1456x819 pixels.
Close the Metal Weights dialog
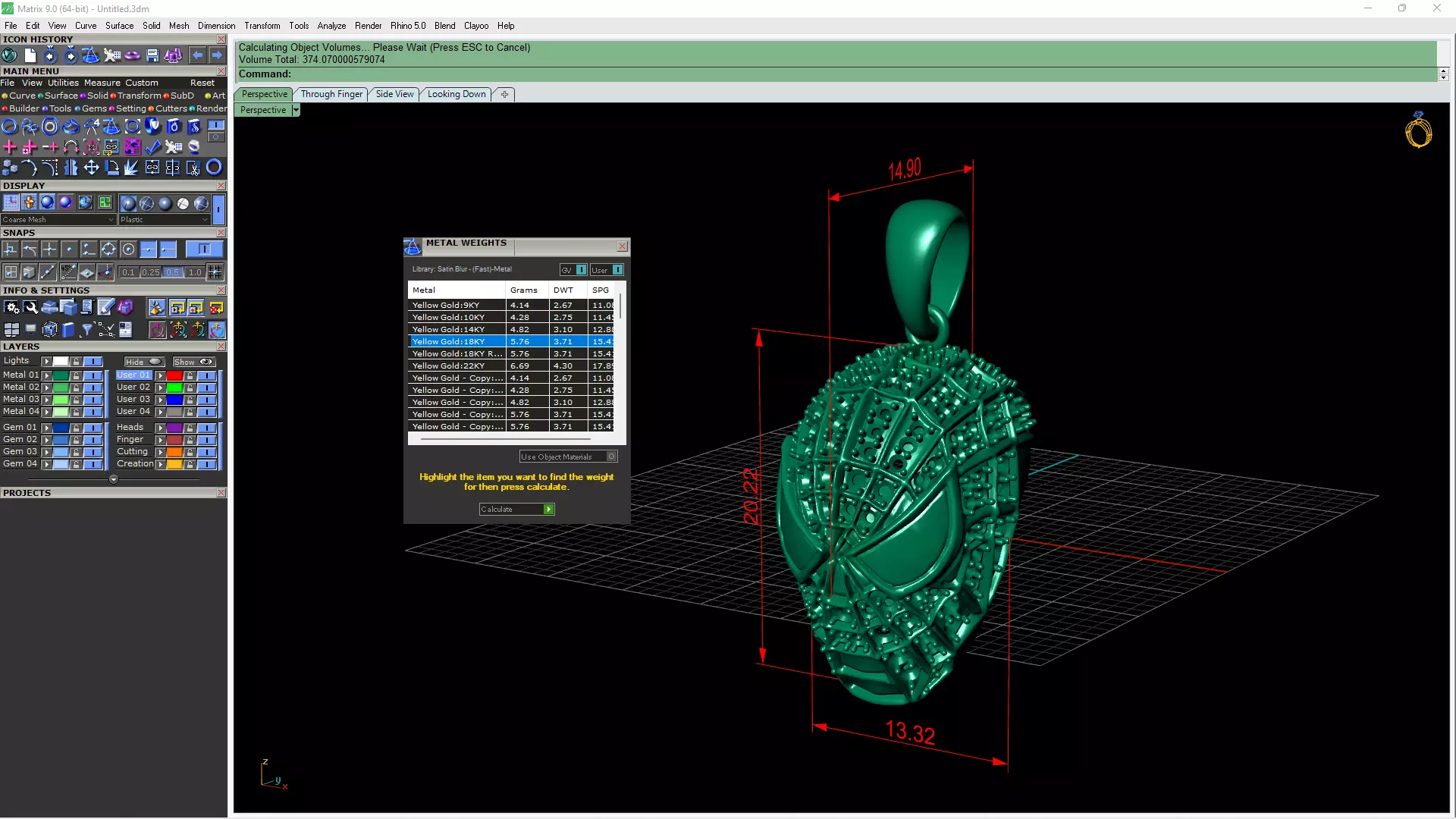click(622, 246)
